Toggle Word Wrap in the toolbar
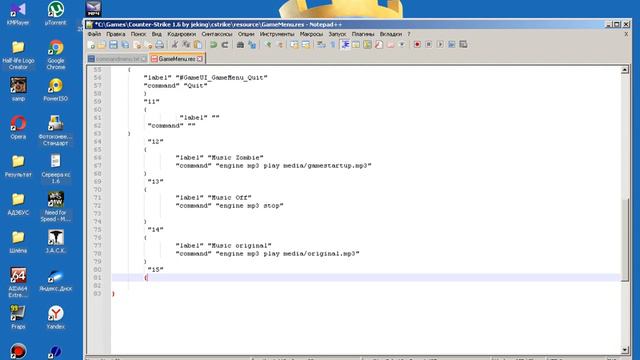 pos(321,45)
